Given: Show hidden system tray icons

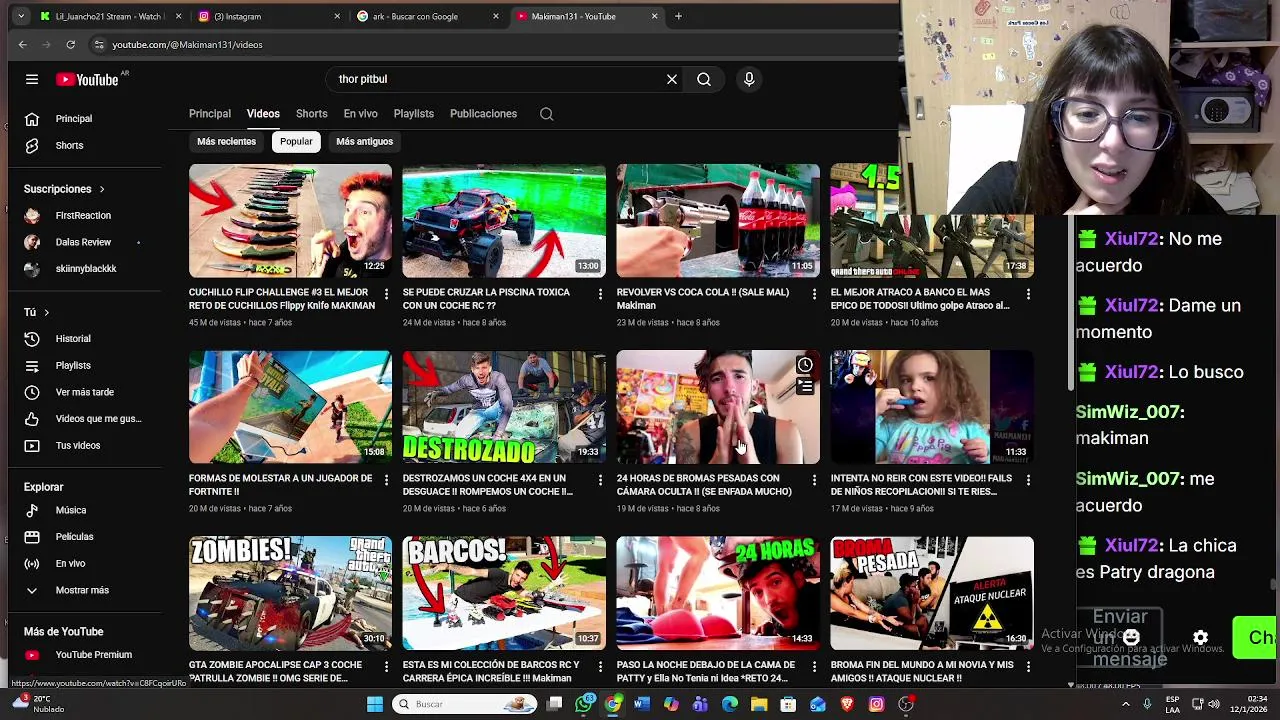Looking at the screenshot, I should click(x=1126, y=704).
